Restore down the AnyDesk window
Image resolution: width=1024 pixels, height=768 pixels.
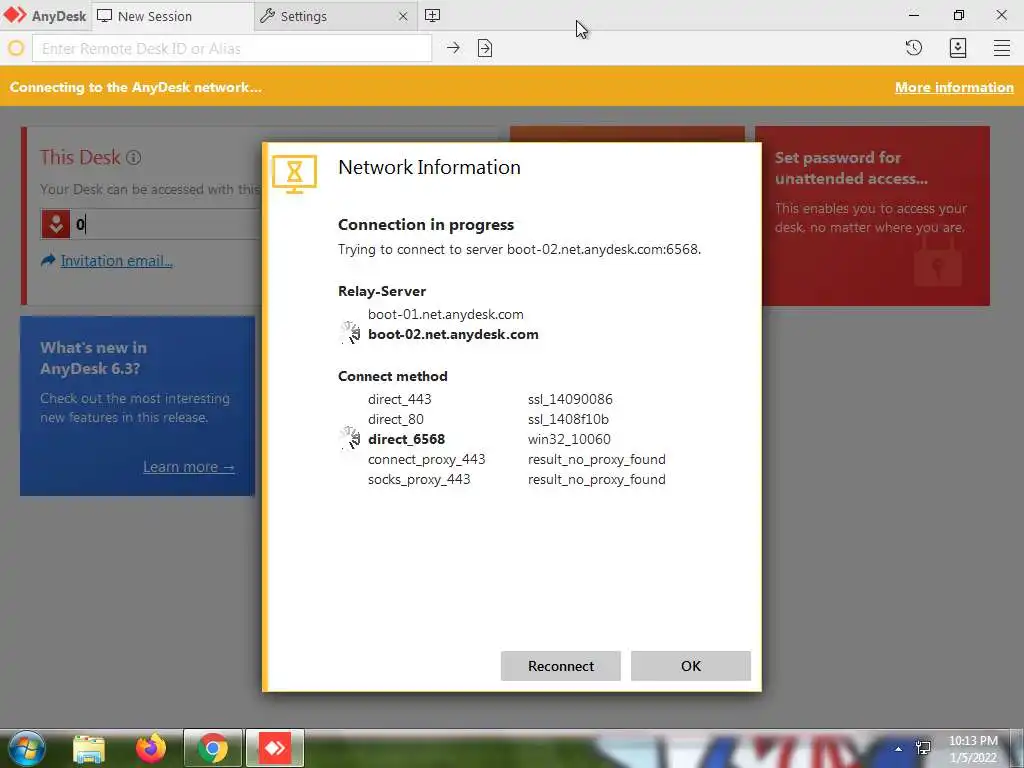coord(958,15)
